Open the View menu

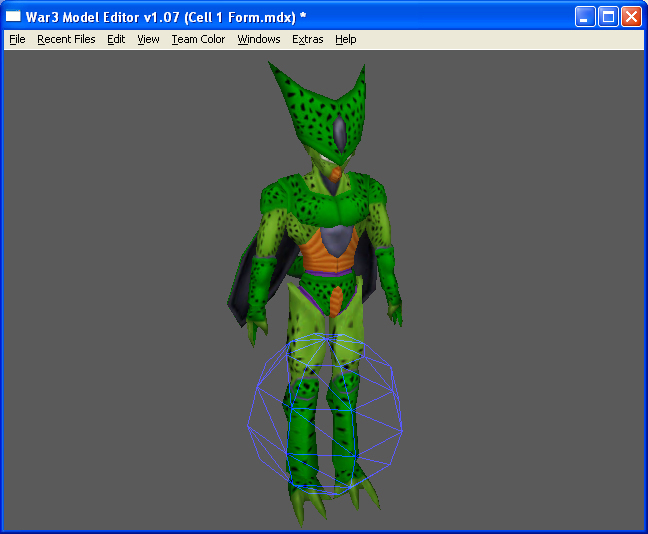[148, 39]
